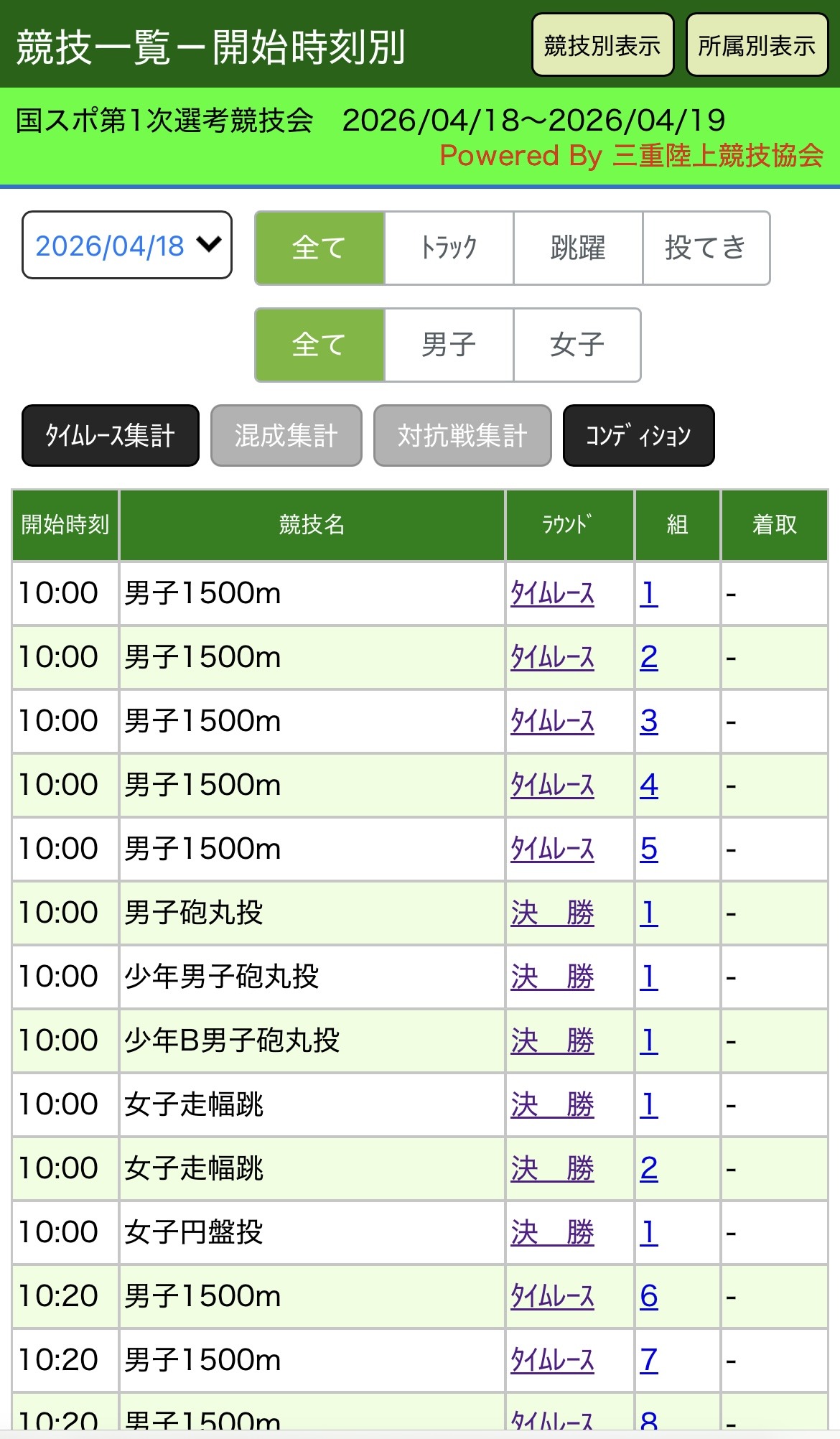This screenshot has width=840, height=1439.
Task: Open 決勝 link for 男子砲丸投
Action: [x=552, y=913]
